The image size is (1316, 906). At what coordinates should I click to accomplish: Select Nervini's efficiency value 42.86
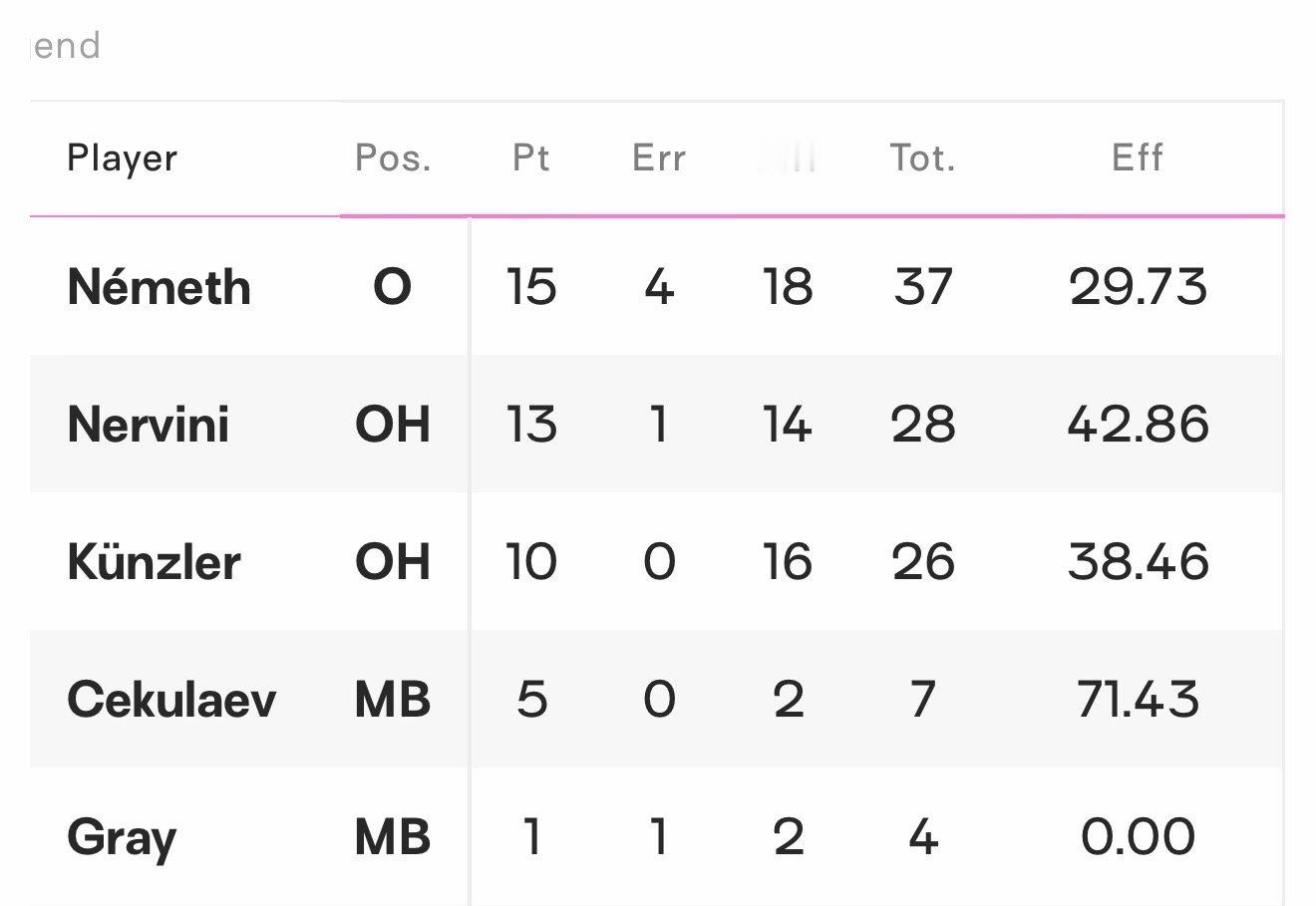[x=1138, y=425]
